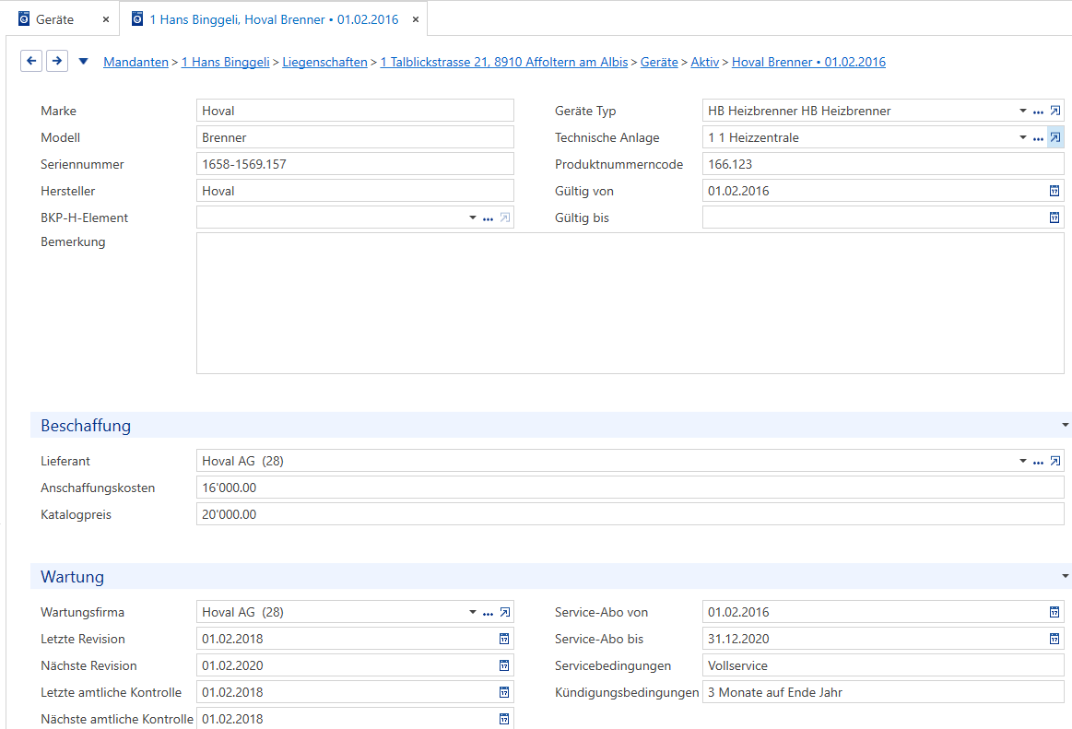Go to Mandanten breadcrumb link

click(x=135, y=62)
